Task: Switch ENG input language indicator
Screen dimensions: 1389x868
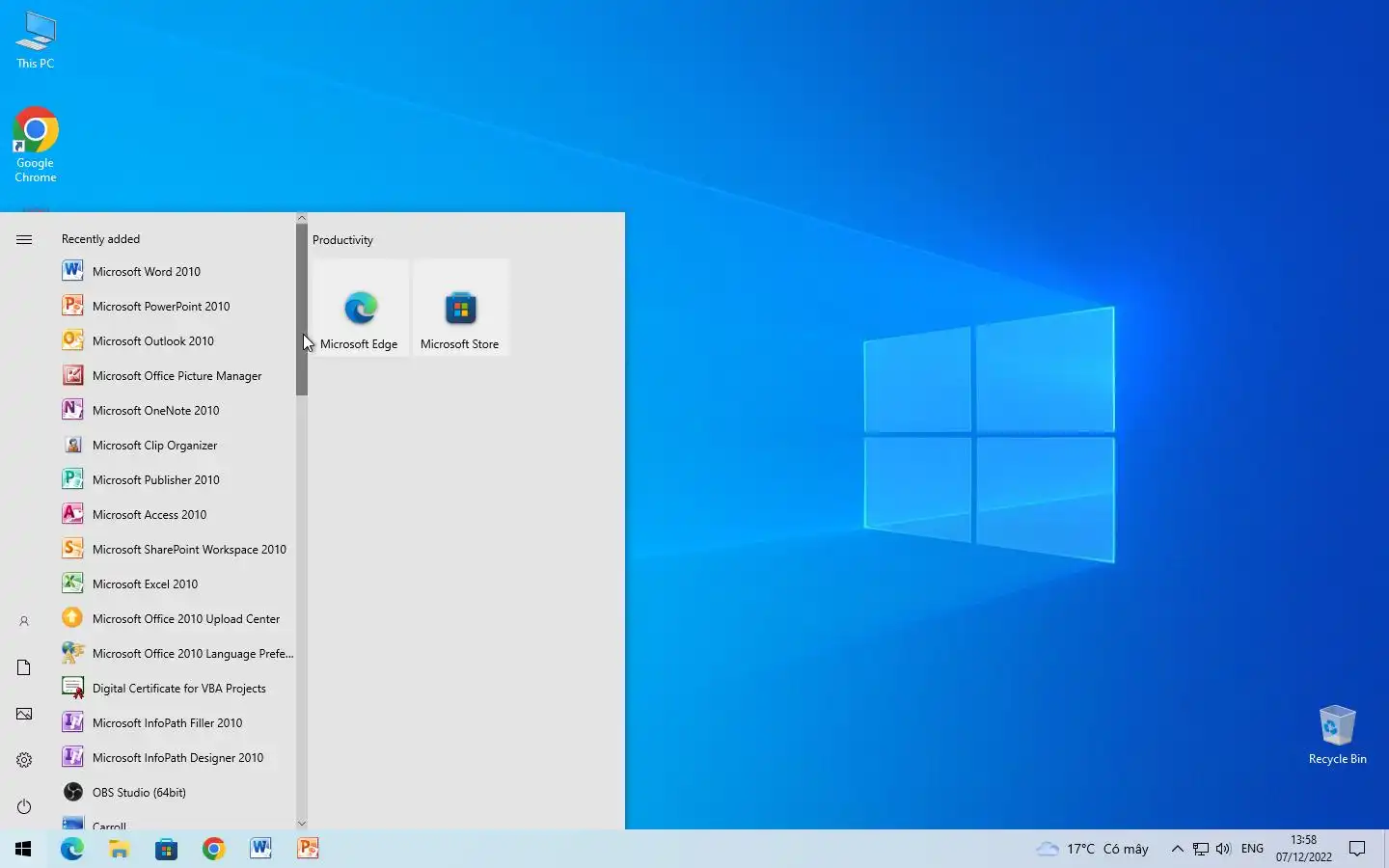Action: 1252,849
